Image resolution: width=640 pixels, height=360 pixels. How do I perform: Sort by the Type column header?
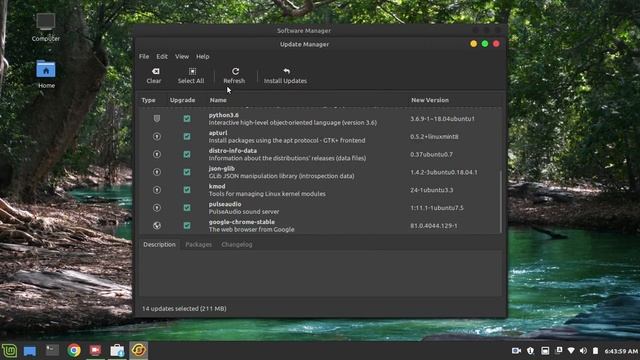click(x=149, y=100)
